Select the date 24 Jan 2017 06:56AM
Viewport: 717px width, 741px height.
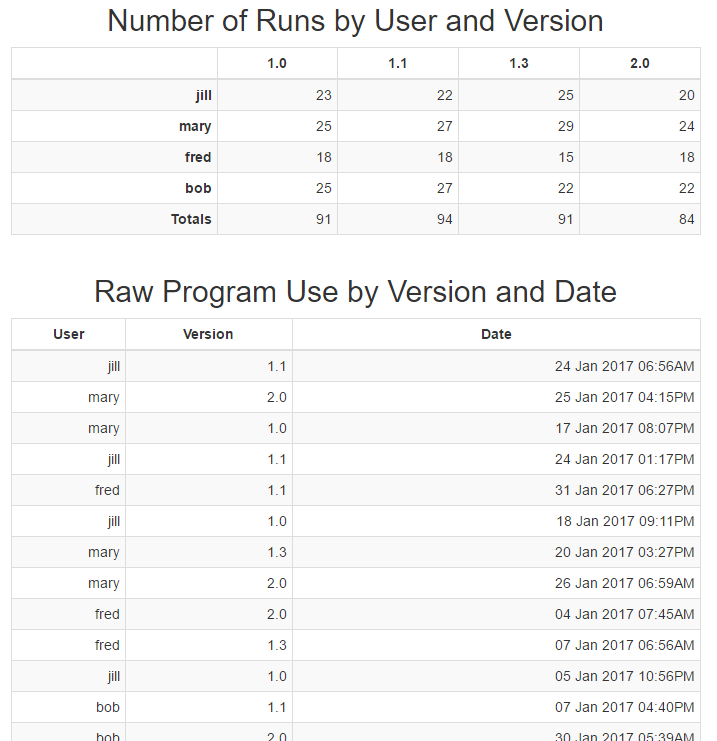[624, 366]
